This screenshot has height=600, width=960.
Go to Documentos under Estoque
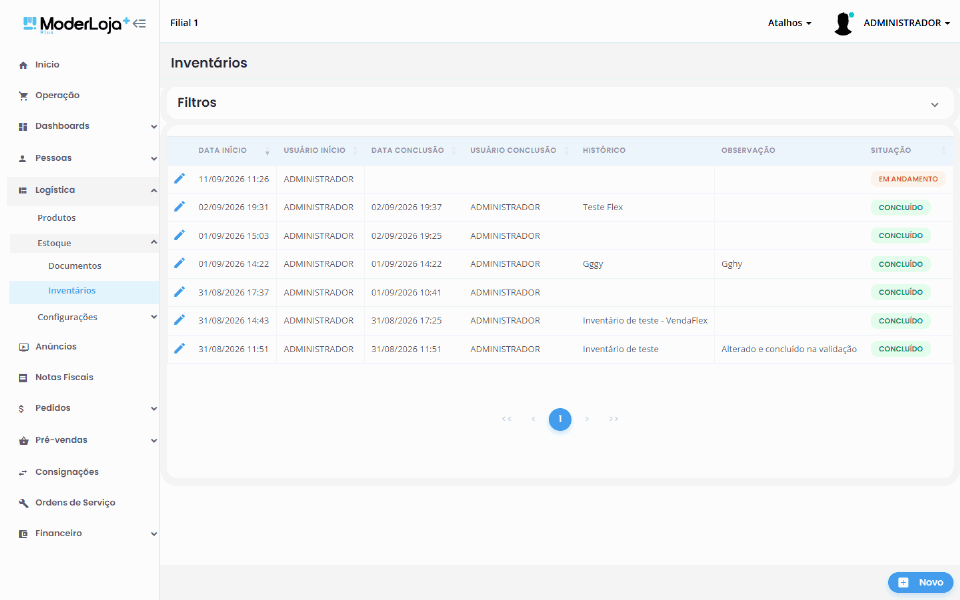point(75,266)
